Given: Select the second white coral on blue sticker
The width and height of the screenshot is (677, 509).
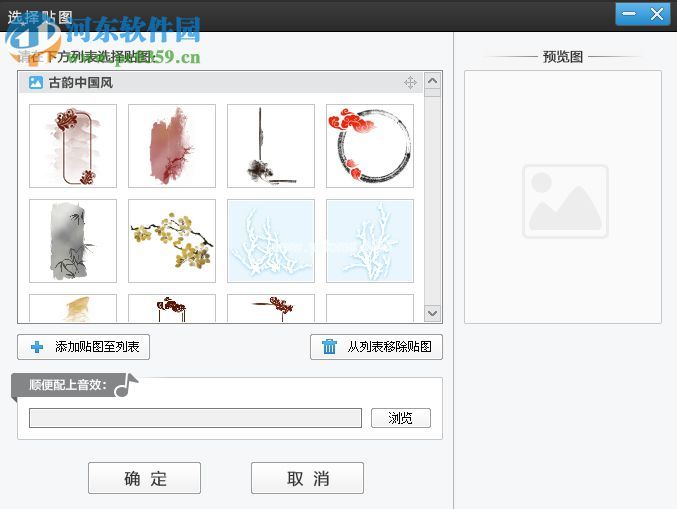Looking at the screenshot, I should (370, 241).
